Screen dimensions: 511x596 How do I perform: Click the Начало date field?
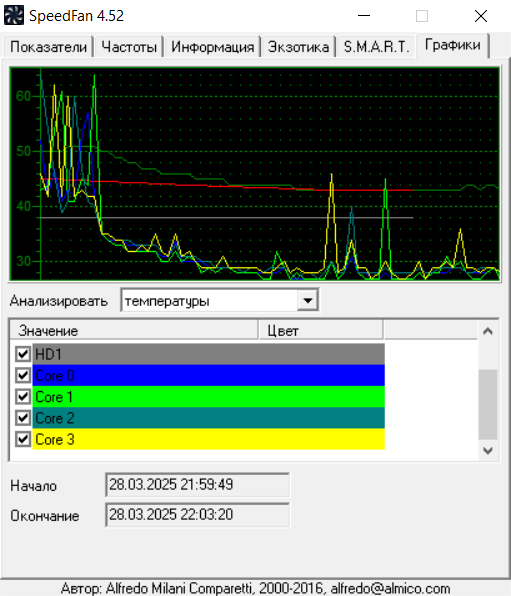pyautogui.click(x=197, y=485)
